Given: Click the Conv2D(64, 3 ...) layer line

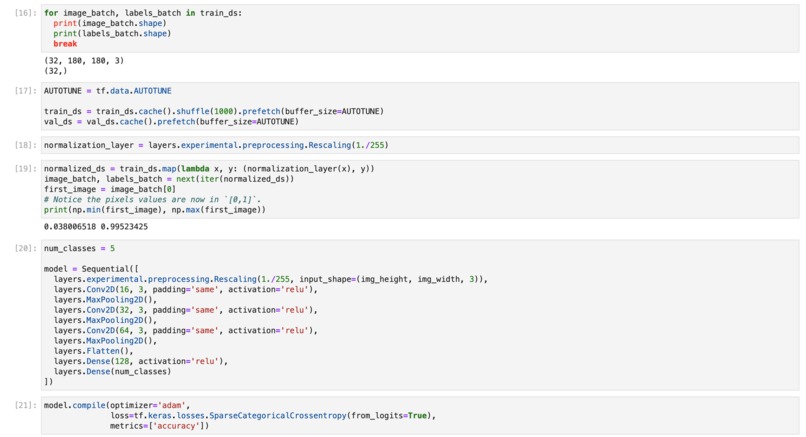Looking at the screenshot, I should click(186, 331).
